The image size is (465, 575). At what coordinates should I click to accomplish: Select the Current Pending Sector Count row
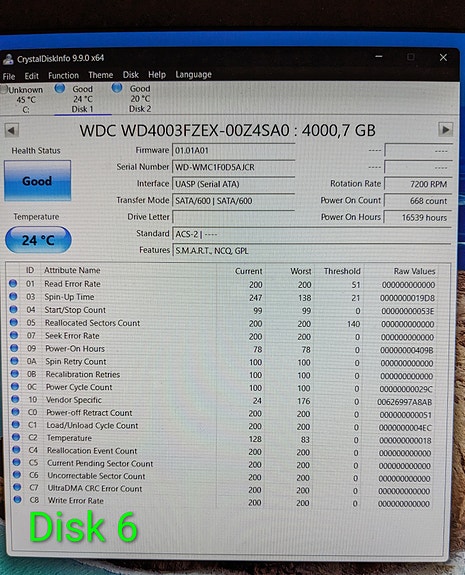coord(222,464)
